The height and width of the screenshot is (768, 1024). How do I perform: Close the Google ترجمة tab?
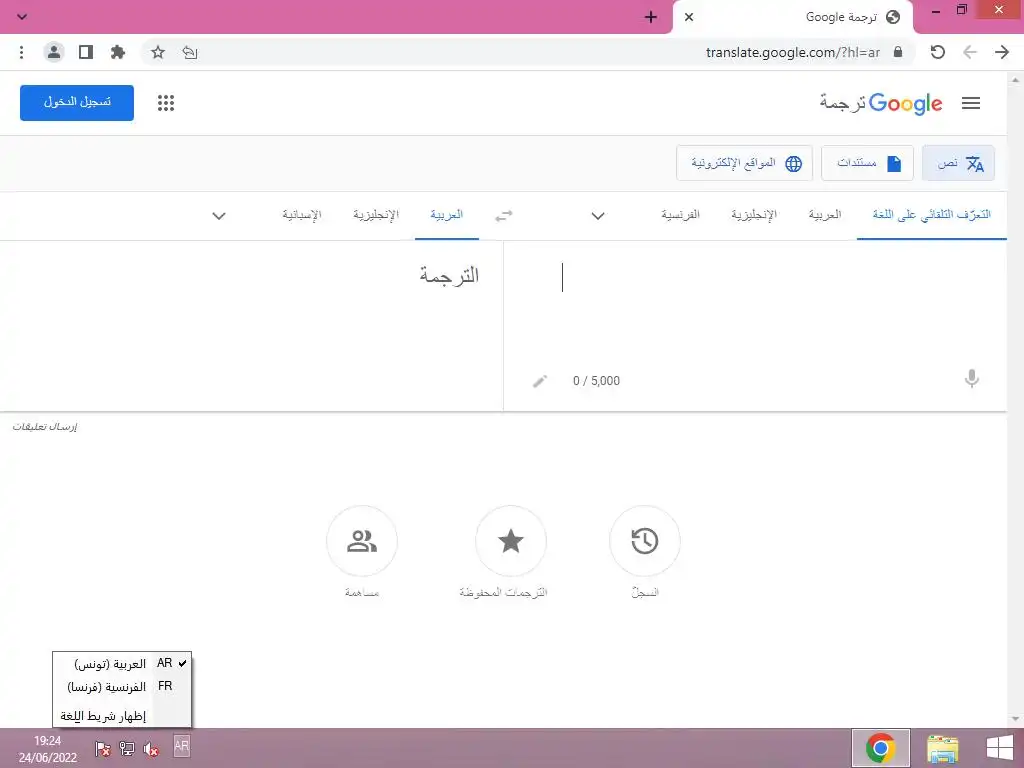coord(688,17)
